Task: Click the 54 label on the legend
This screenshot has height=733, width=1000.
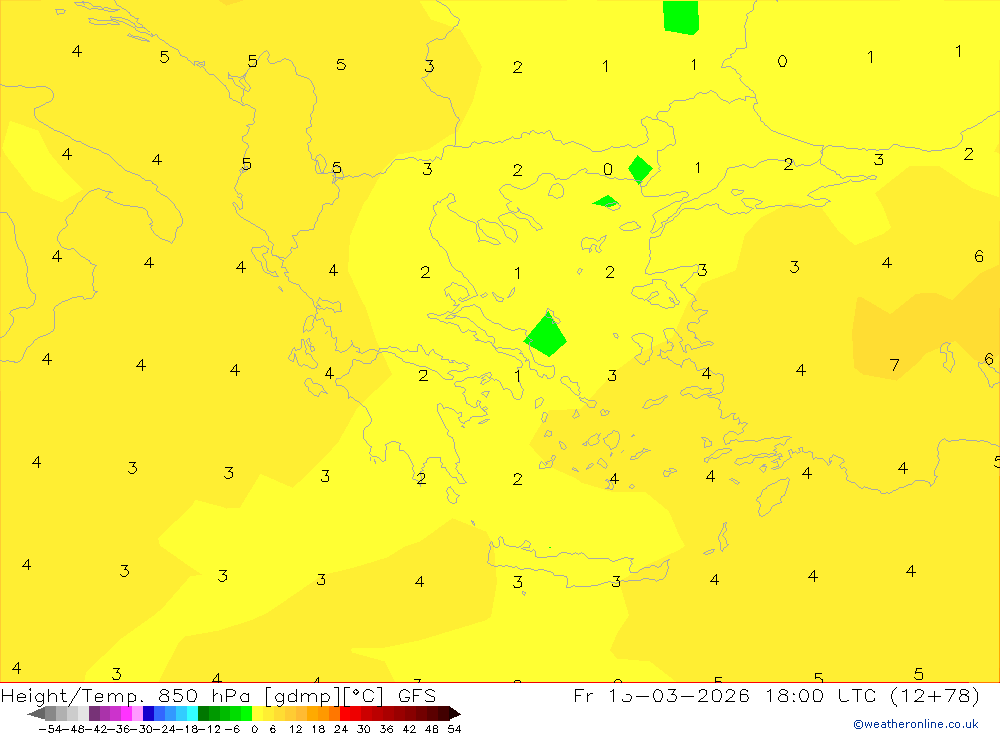Action: coord(454,729)
